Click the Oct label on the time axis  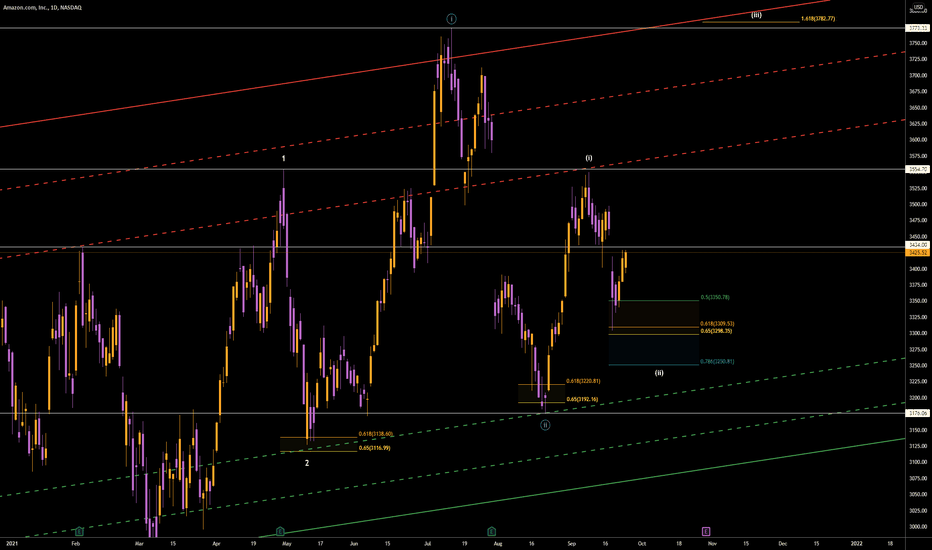click(641, 543)
